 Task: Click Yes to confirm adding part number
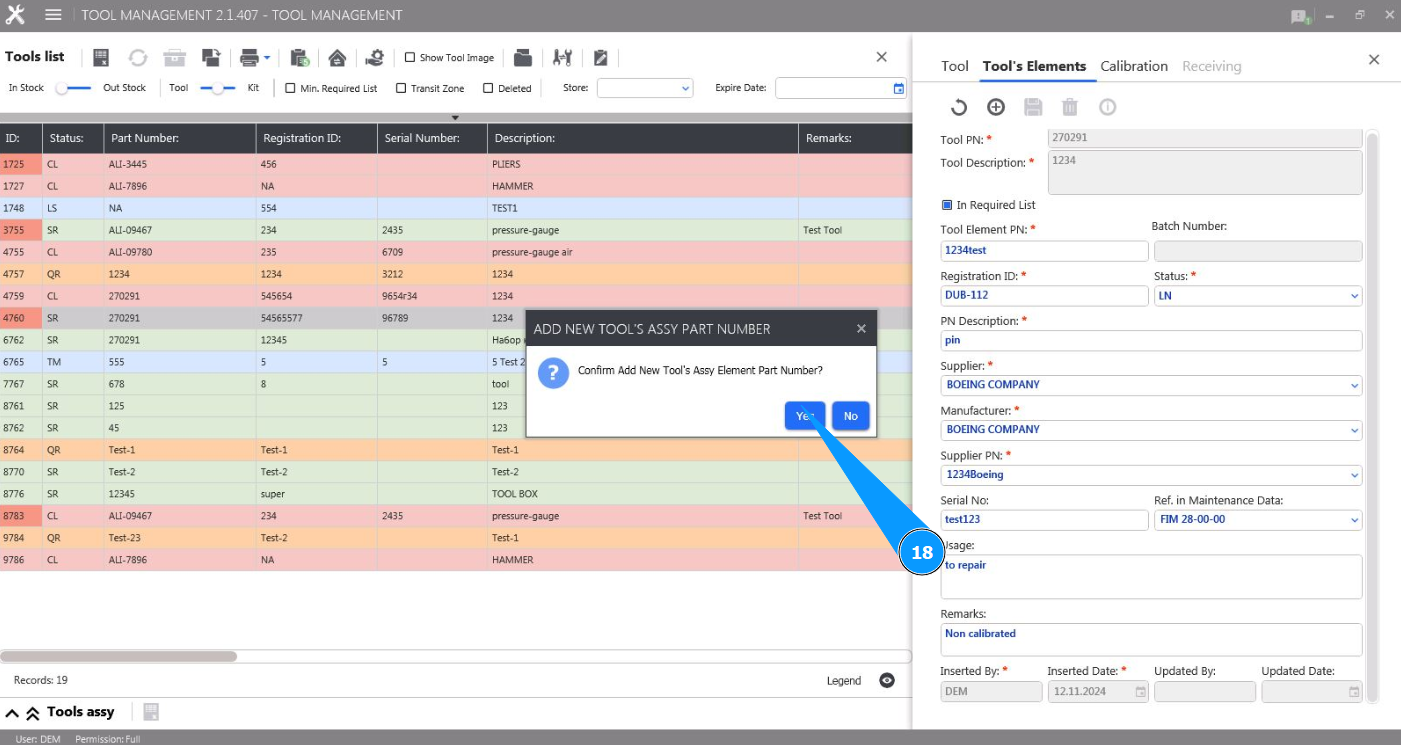pos(804,416)
